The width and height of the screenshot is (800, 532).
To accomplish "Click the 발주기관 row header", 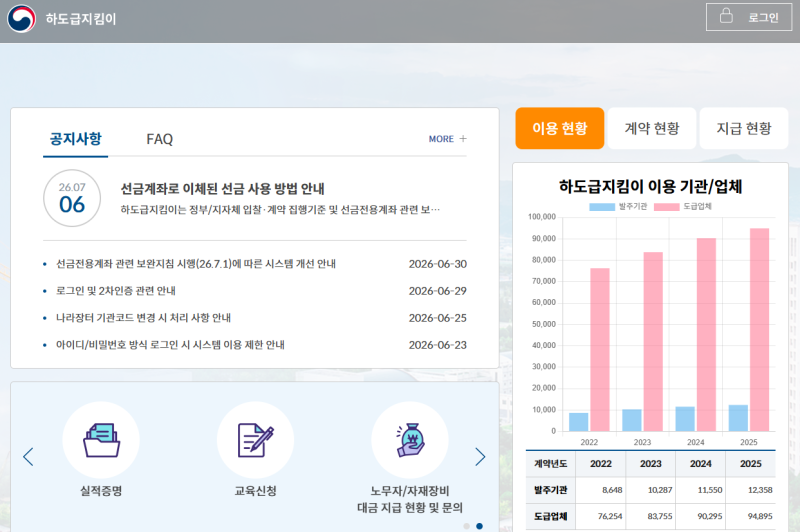I will (551, 490).
